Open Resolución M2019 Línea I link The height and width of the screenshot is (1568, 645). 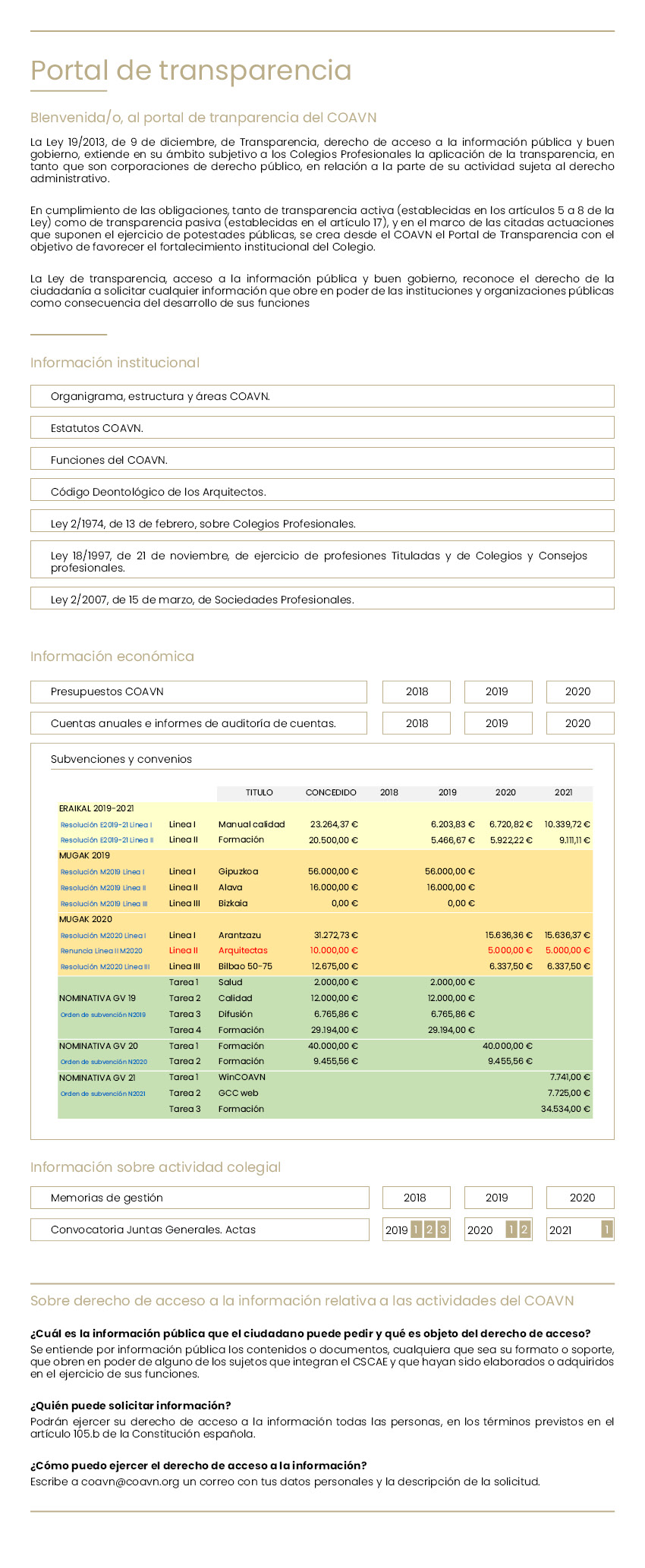tap(102, 872)
